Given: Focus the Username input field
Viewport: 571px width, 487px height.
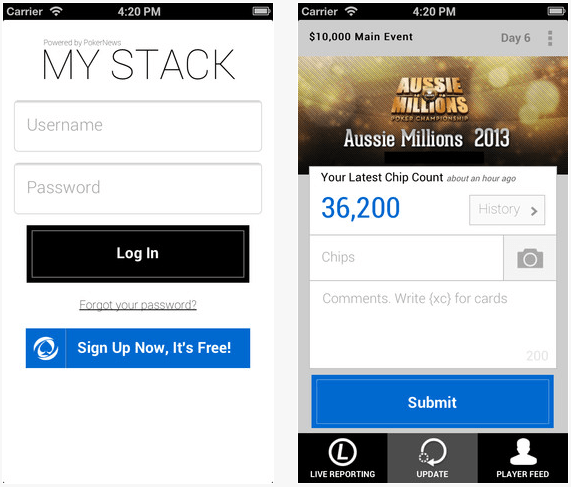Looking at the screenshot, I should [138, 126].
